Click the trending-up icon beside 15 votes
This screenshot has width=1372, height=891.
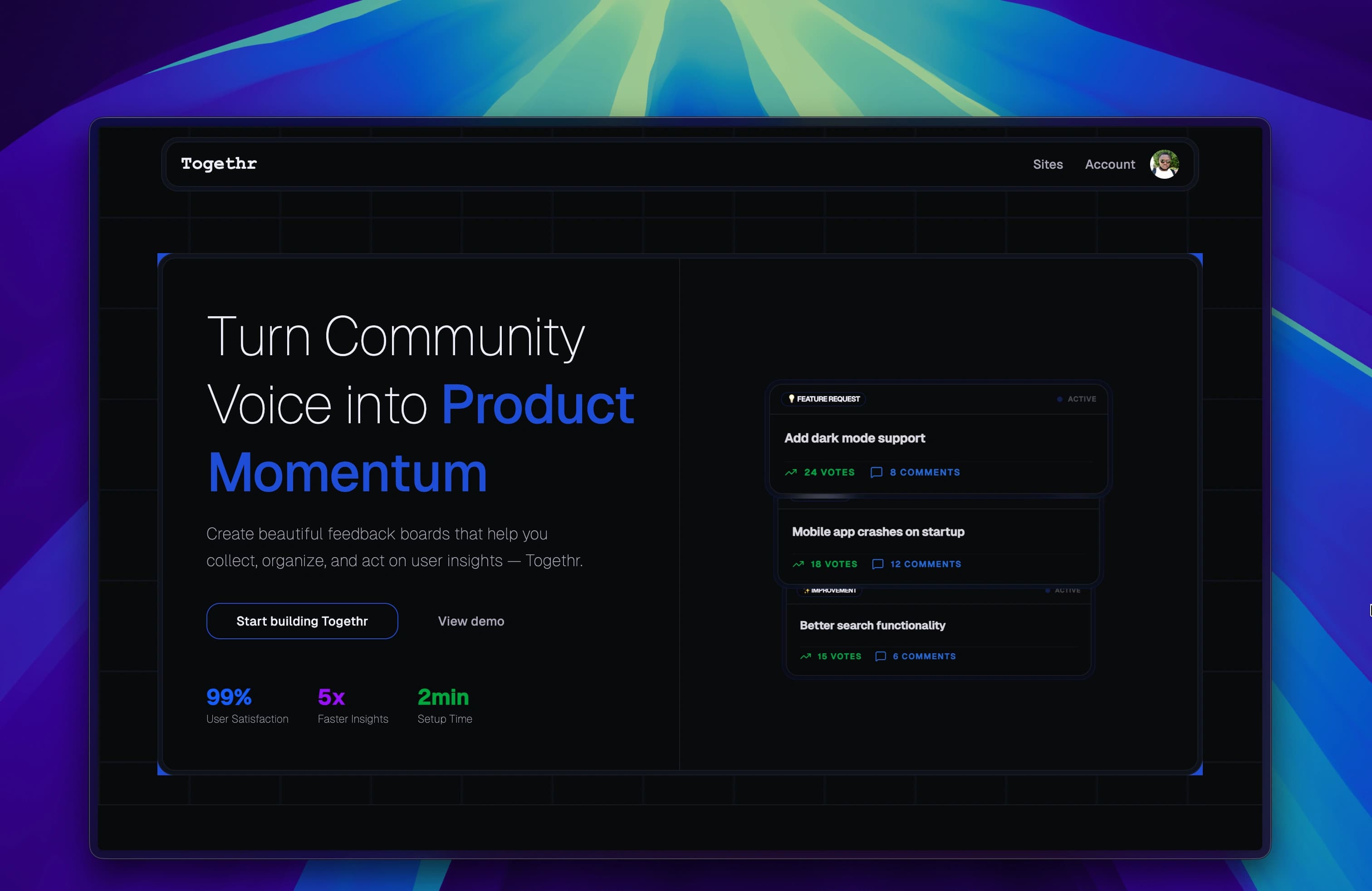(805, 656)
